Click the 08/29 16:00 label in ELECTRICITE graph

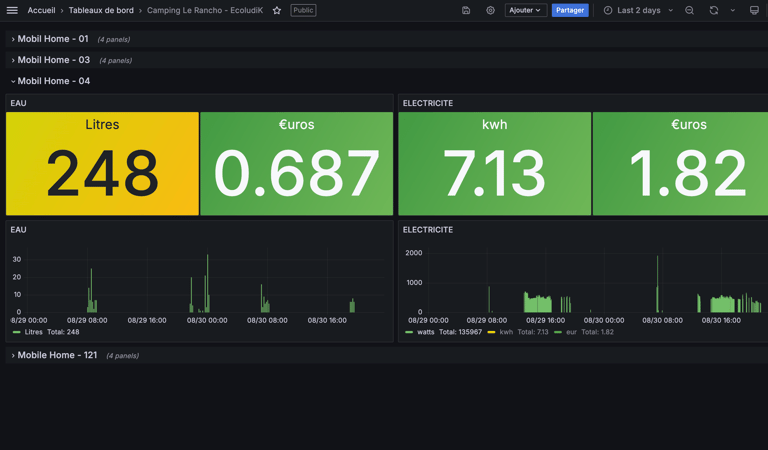pyautogui.click(x=545, y=320)
